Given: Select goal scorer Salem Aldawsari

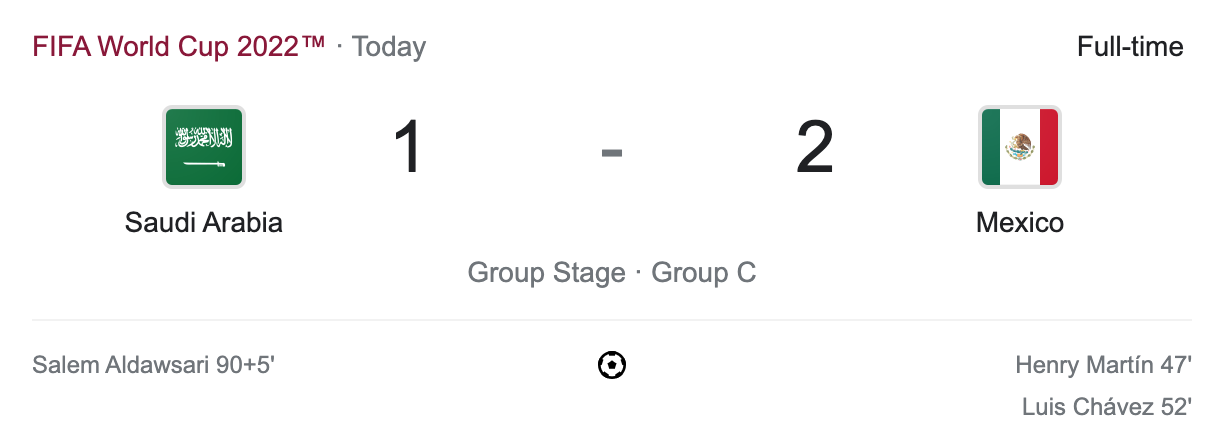Looking at the screenshot, I should pyautogui.click(x=121, y=365).
